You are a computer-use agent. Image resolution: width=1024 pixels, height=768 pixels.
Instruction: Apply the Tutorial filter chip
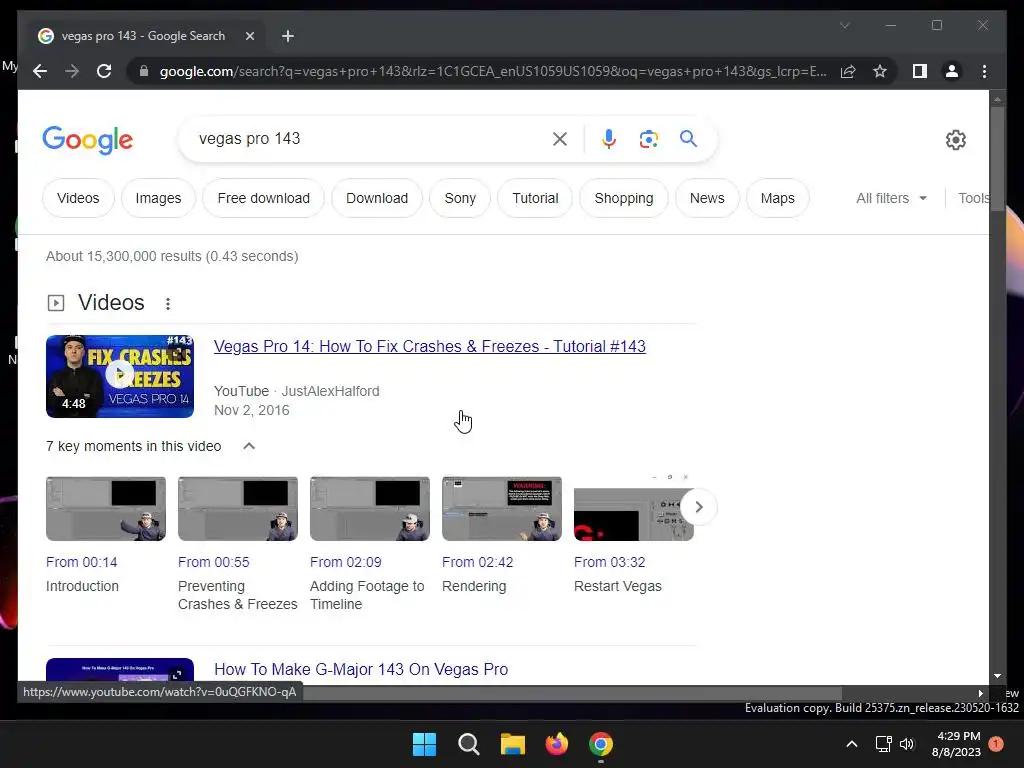[535, 198]
